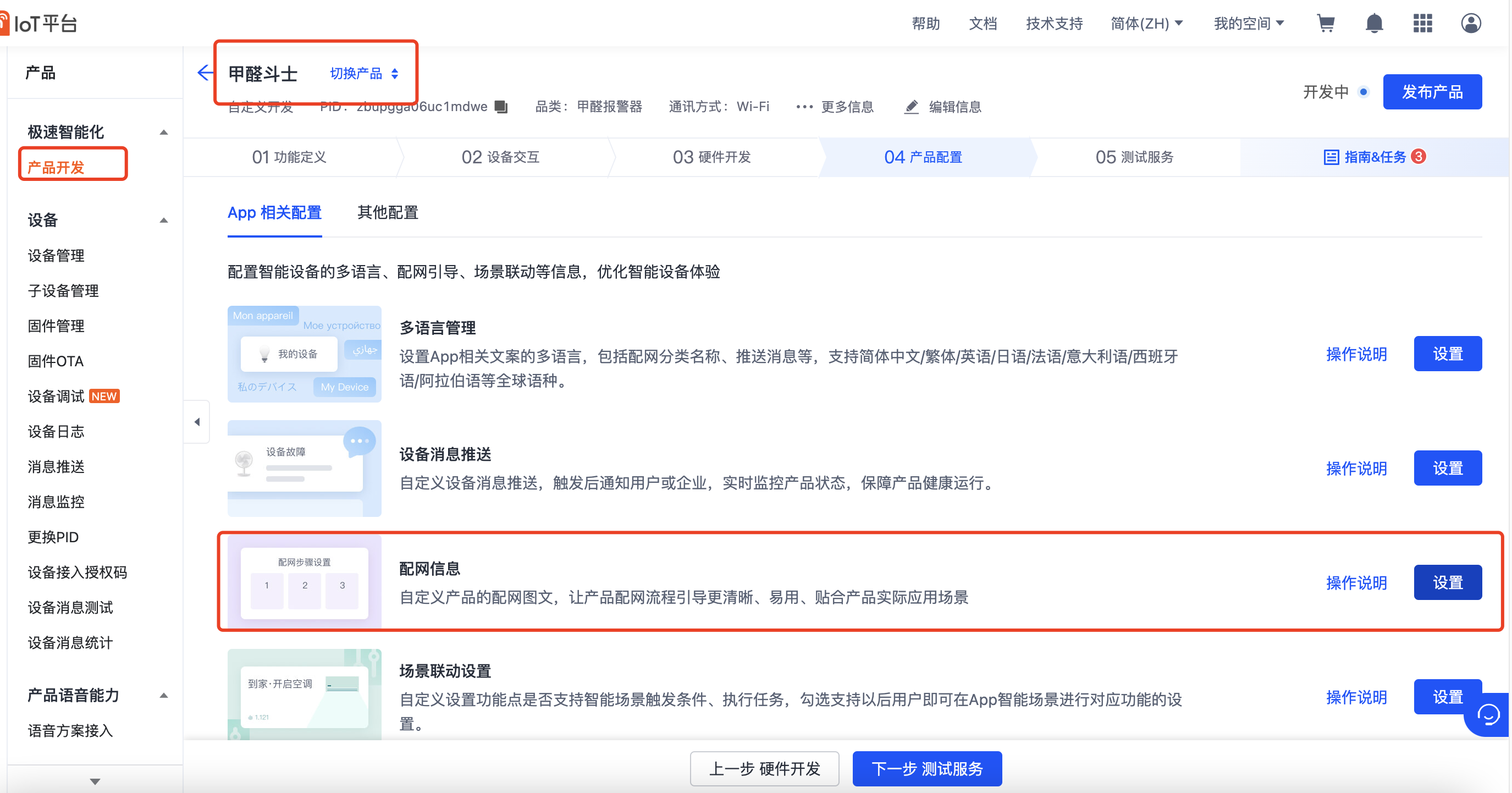This screenshot has width=1512, height=793.
Task: Click the 指南&任务 list icon
Action: click(x=1331, y=157)
